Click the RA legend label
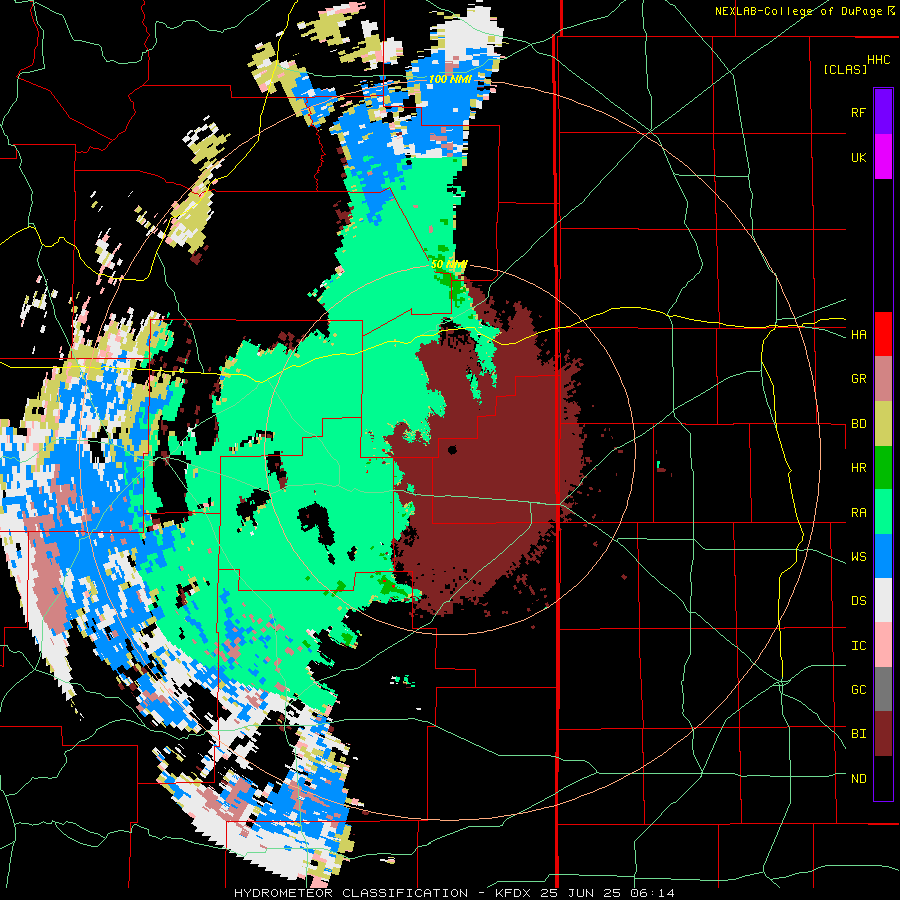 point(858,513)
